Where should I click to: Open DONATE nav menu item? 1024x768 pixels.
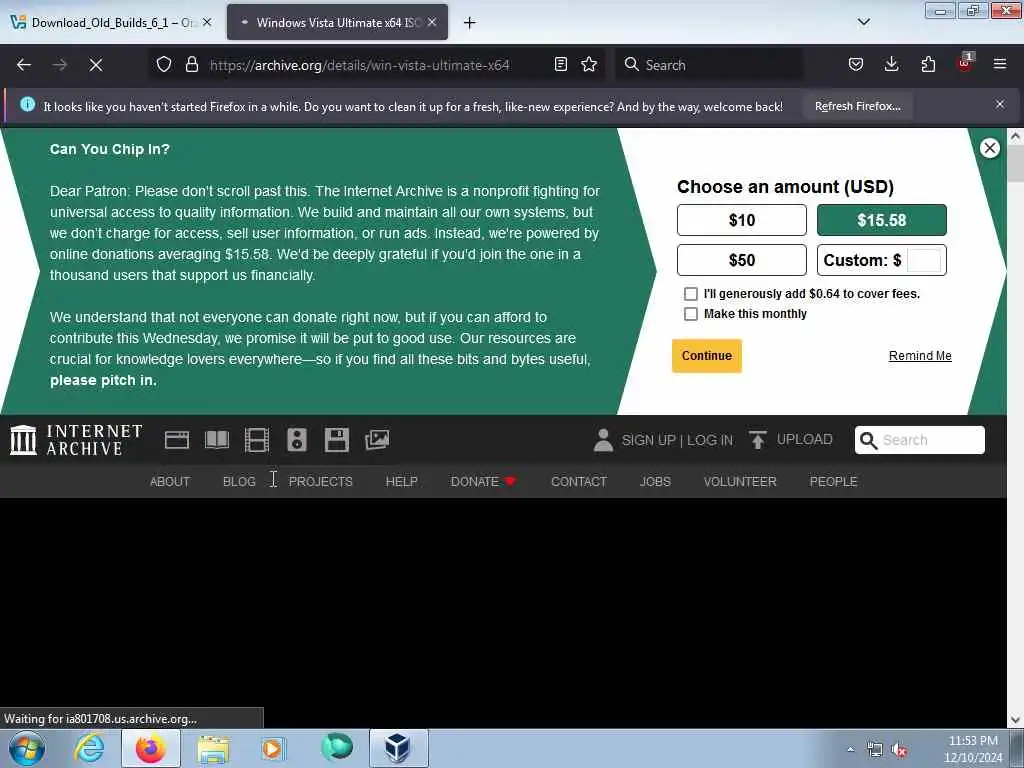pos(483,481)
